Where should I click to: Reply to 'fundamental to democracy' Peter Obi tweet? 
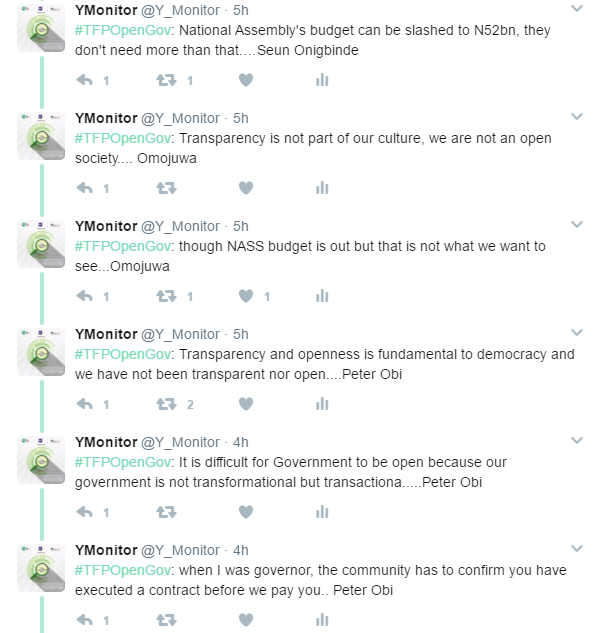point(85,404)
